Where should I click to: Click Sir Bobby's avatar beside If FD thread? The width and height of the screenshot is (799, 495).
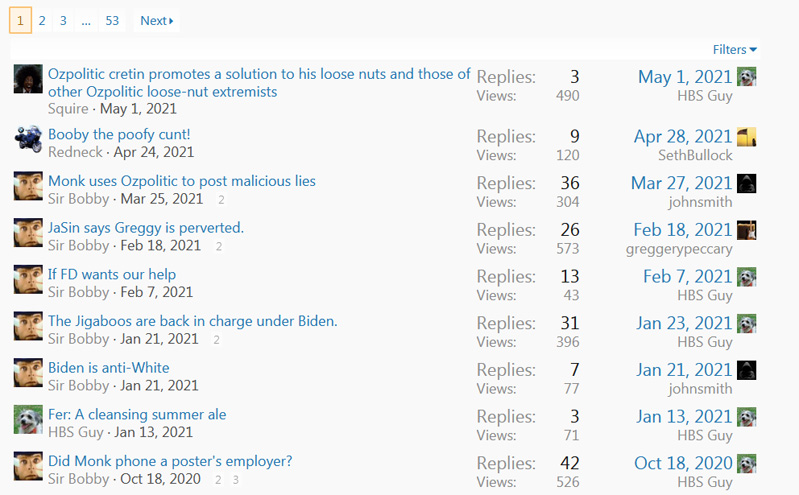click(28, 279)
